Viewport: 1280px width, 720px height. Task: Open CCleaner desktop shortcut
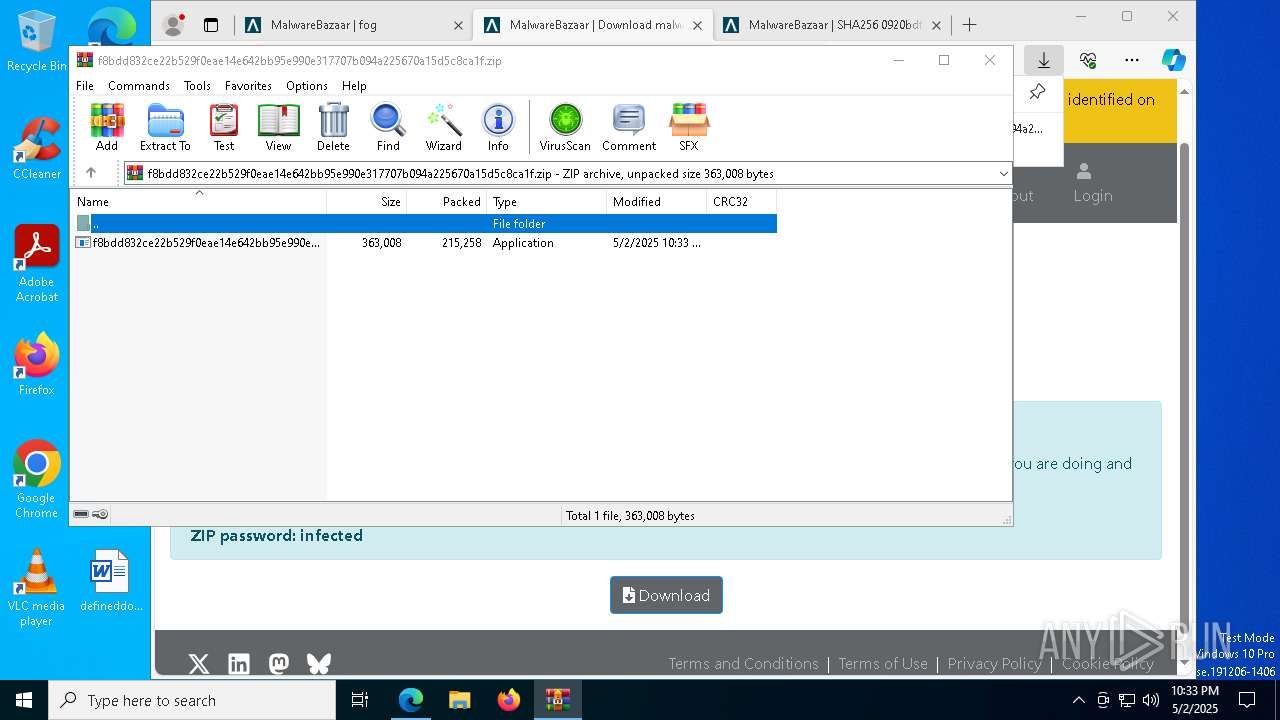[x=37, y=148]
